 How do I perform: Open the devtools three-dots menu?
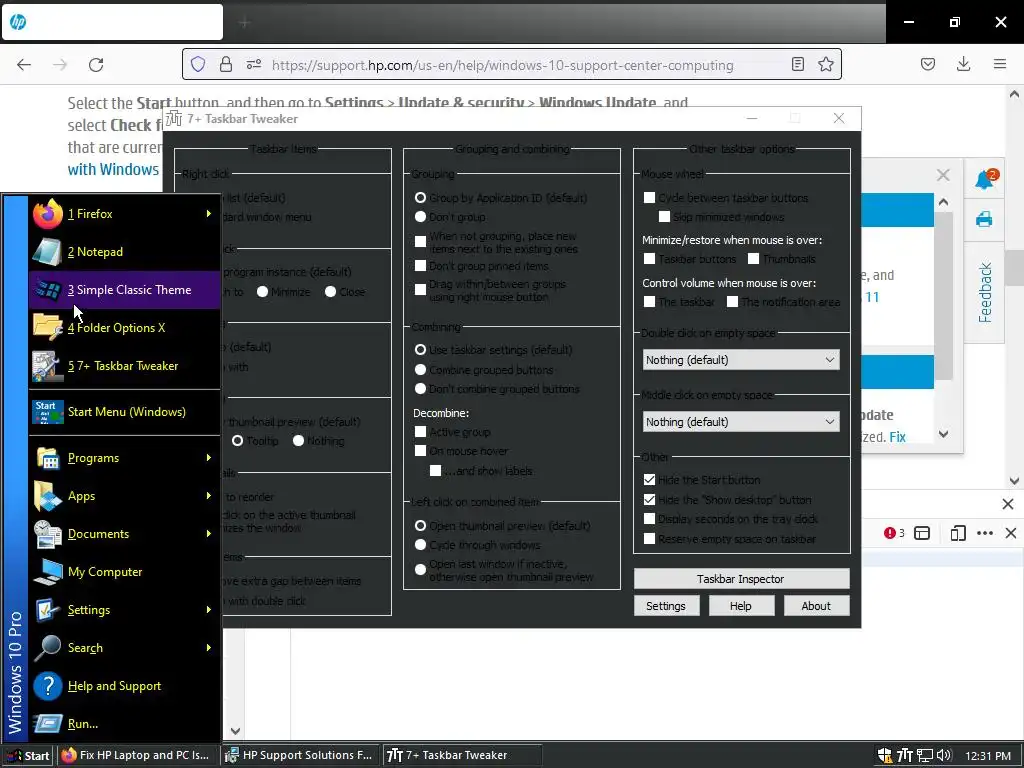pyautogui.click(x=985, y=533)
